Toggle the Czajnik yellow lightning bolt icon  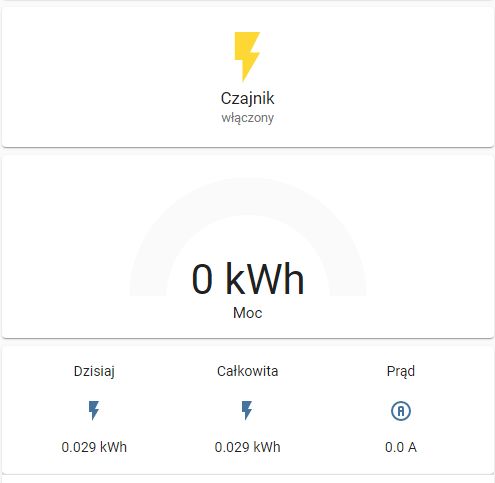[x=247, y=57]
